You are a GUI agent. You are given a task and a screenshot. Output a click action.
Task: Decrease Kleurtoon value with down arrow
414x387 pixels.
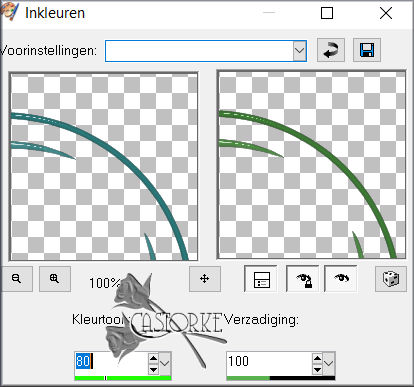click(x=153, y=369)
